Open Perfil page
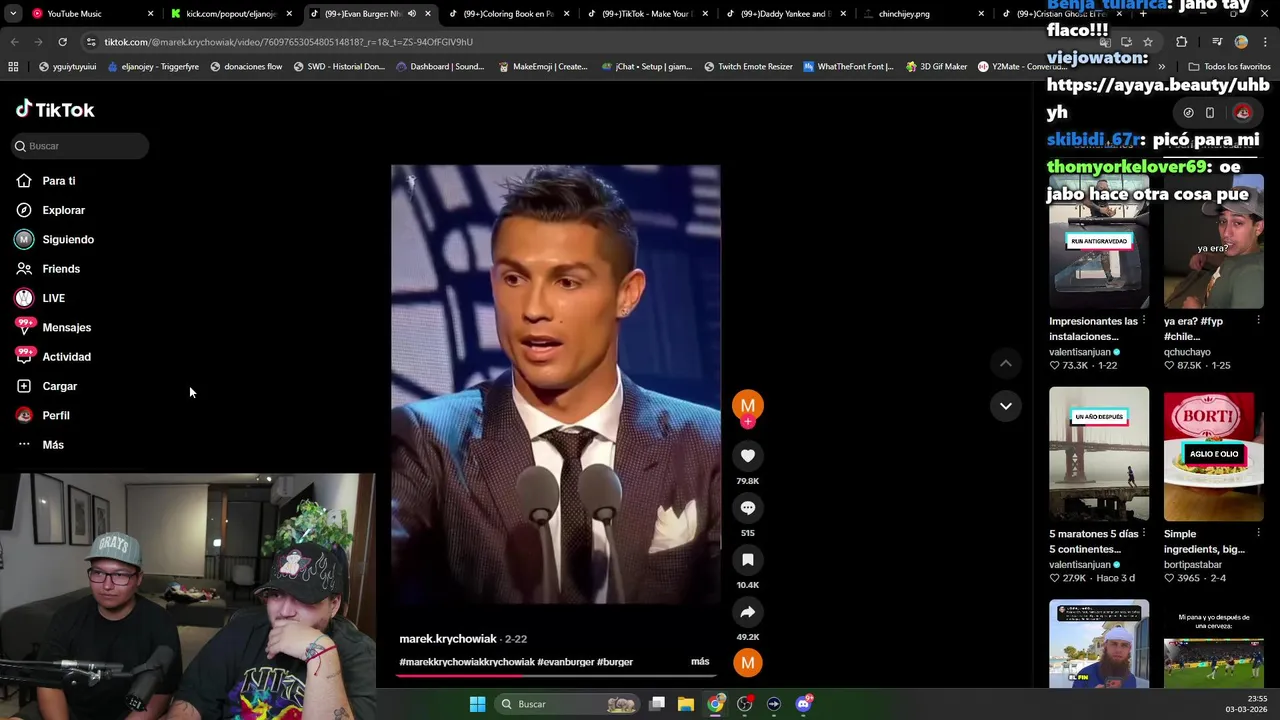Screen dimensions: 1280x720 [43, 415]
